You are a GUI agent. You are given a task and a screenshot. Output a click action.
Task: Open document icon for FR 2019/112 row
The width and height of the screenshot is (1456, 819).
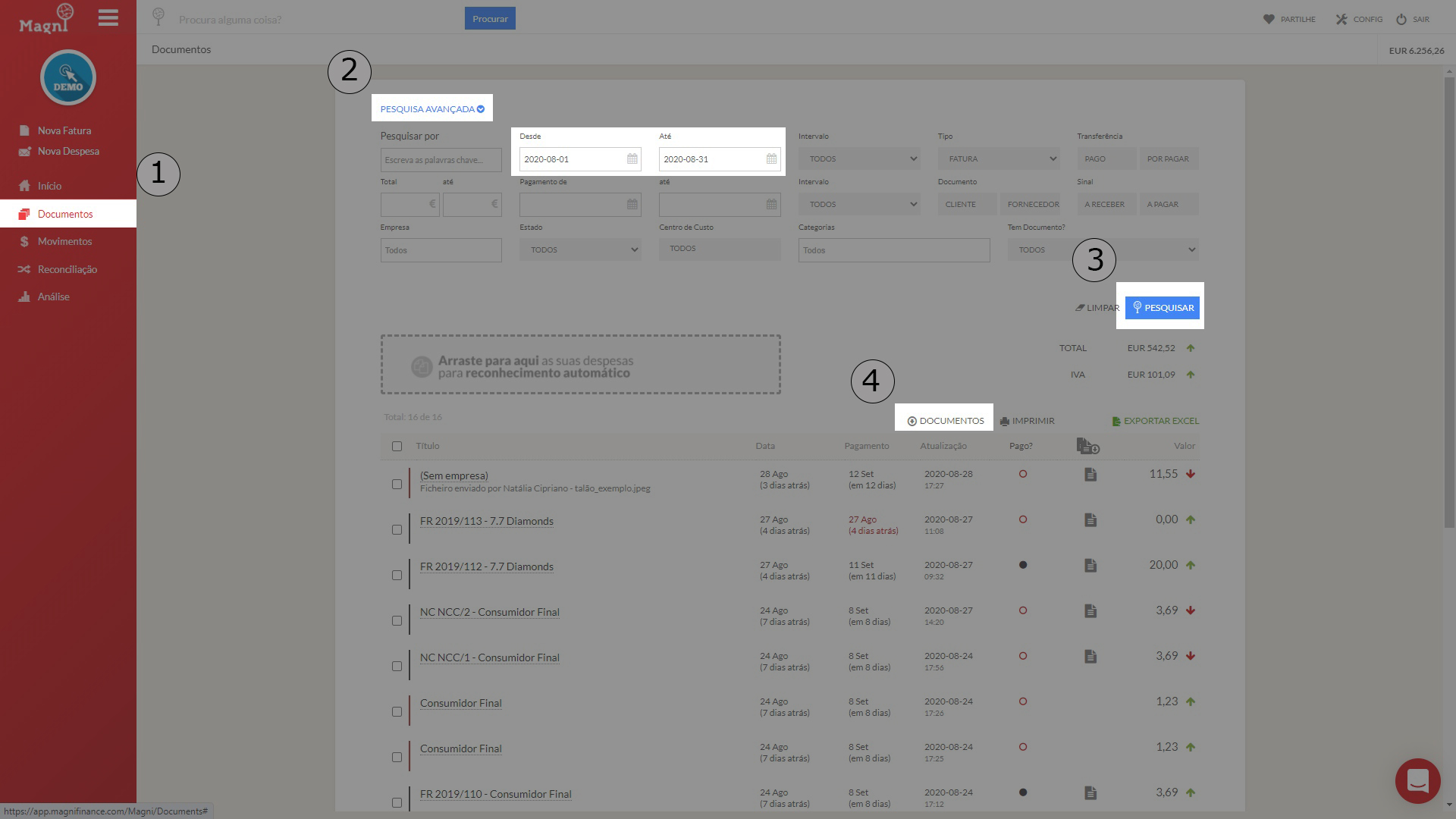coord(1090,566)
